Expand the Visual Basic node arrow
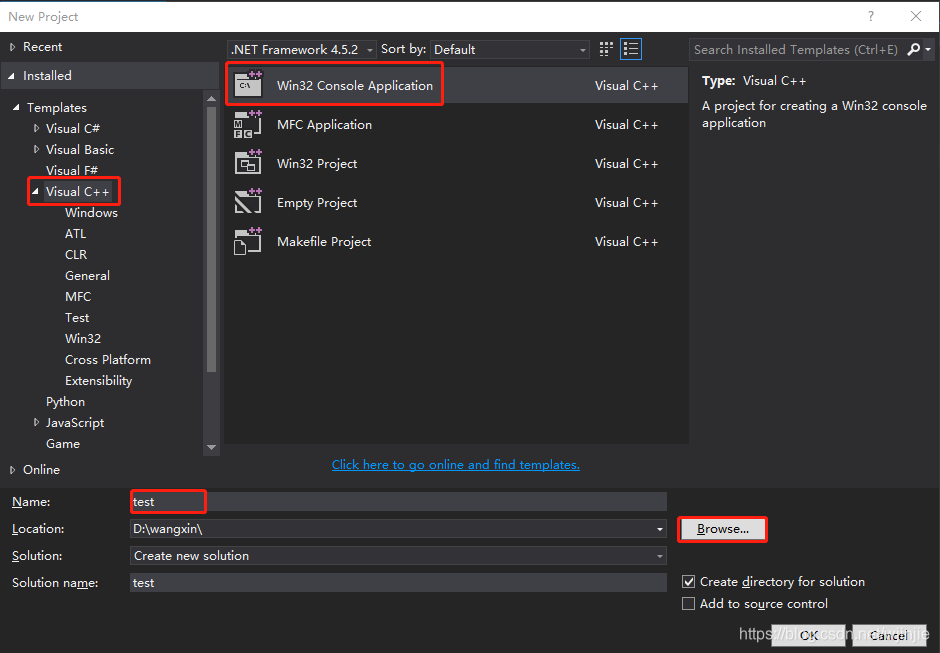 (x=36, y=149)
